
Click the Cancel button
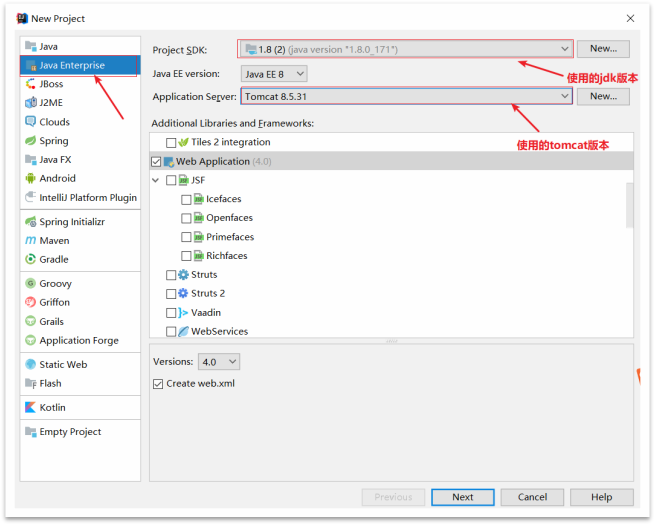click(532, 497)
